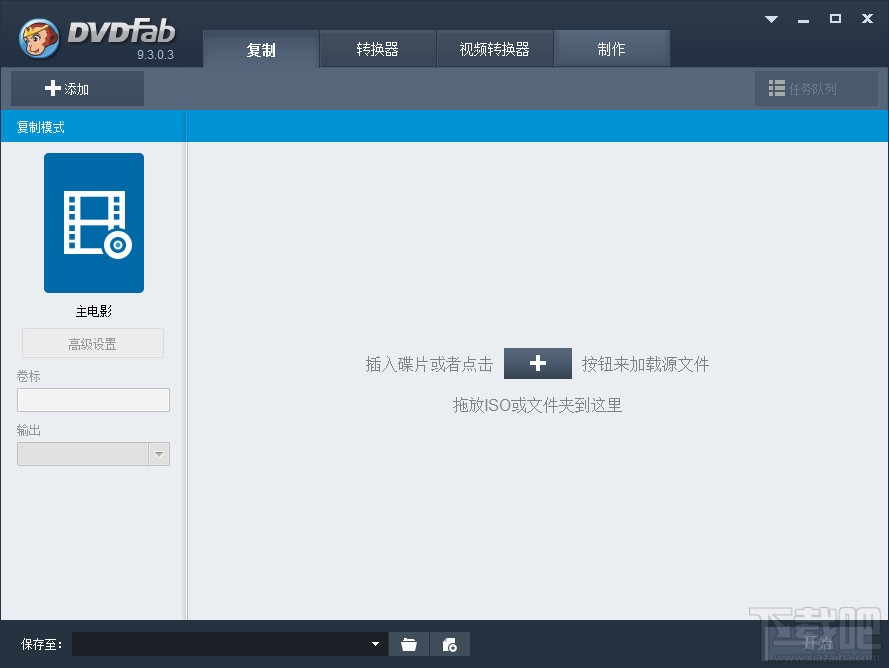Viewport: 889px width, 668px height.
Task: Go to the 制作 tab
Action: (612, 49)
